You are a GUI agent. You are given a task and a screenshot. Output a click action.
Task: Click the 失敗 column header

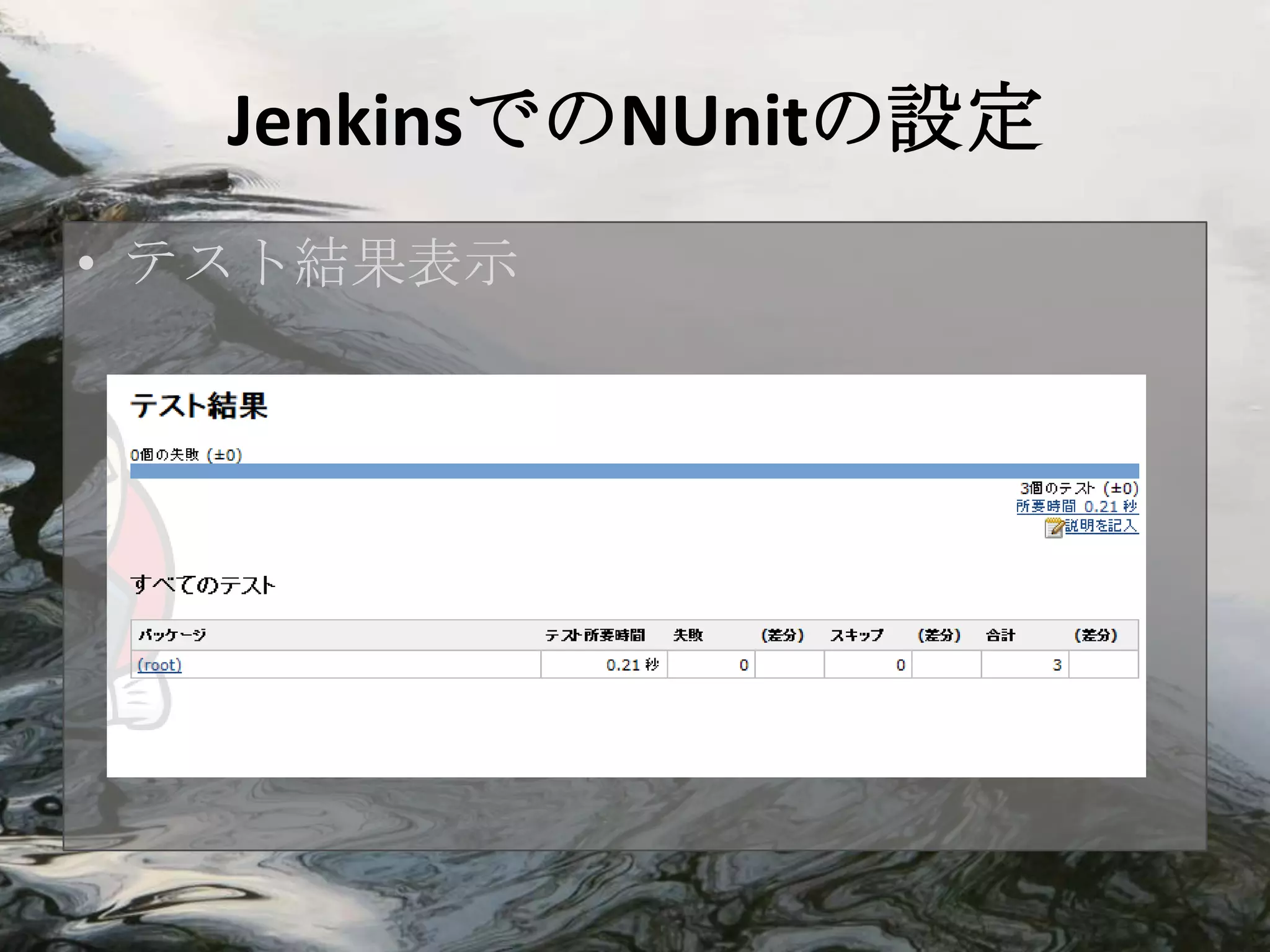pos(688,635)
